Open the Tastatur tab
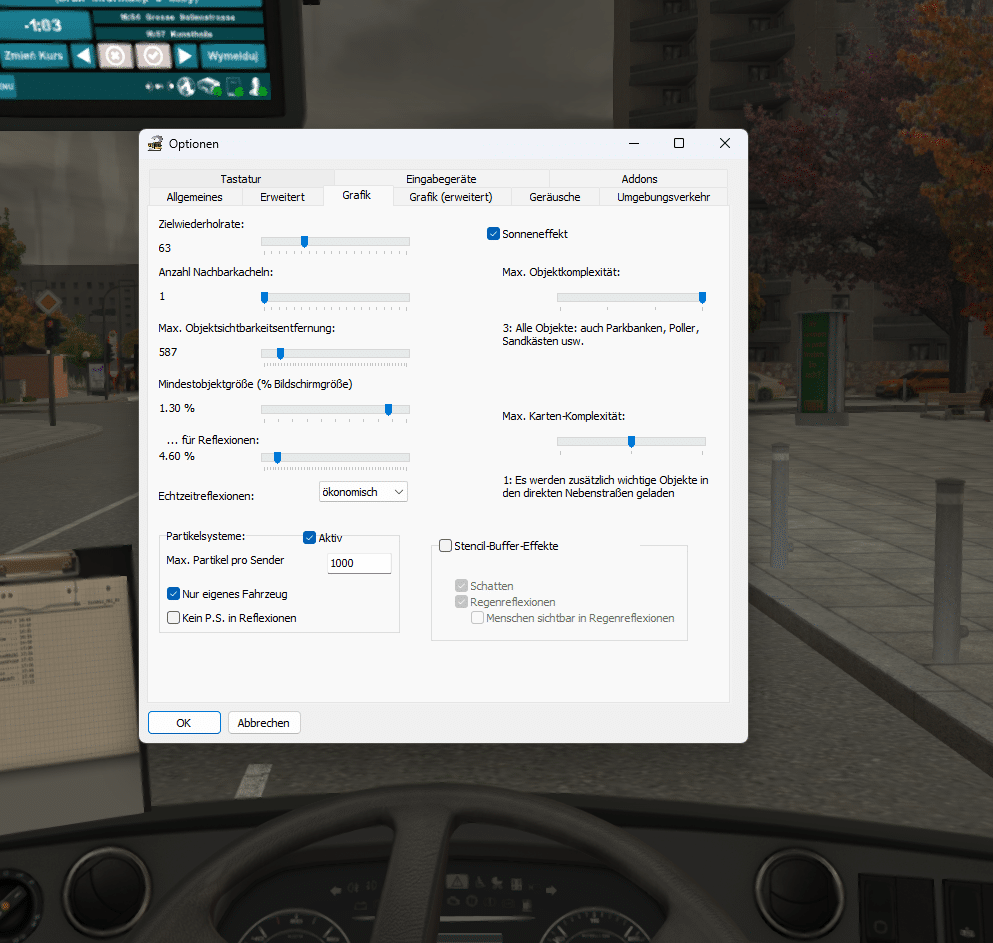Image resolution: width=993 pixels, height=943 pixels. (240, 179)
